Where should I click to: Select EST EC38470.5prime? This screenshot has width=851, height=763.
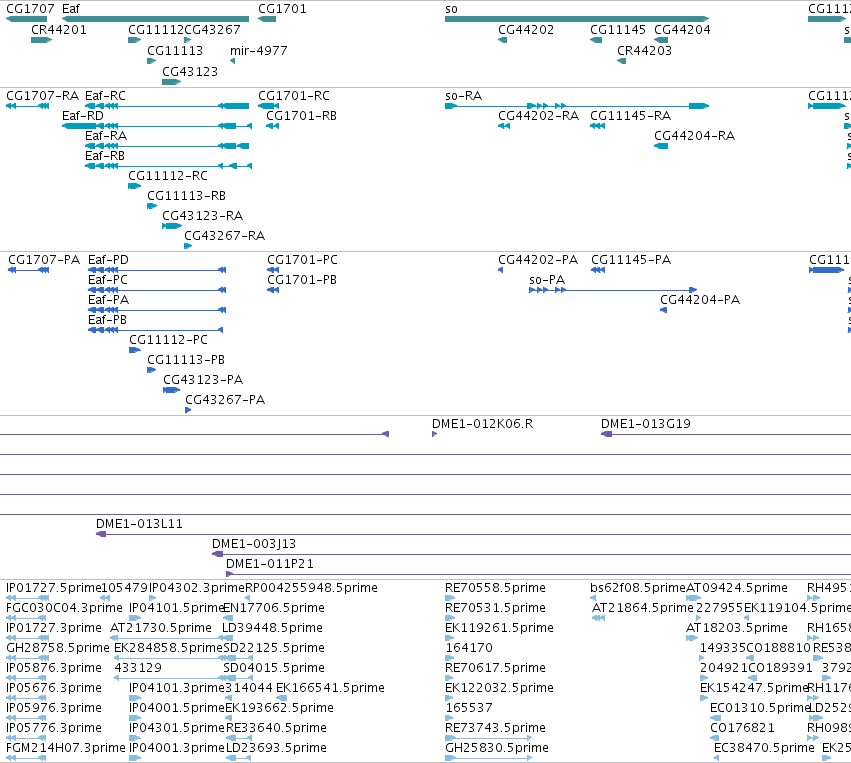(x=764, y=748)
